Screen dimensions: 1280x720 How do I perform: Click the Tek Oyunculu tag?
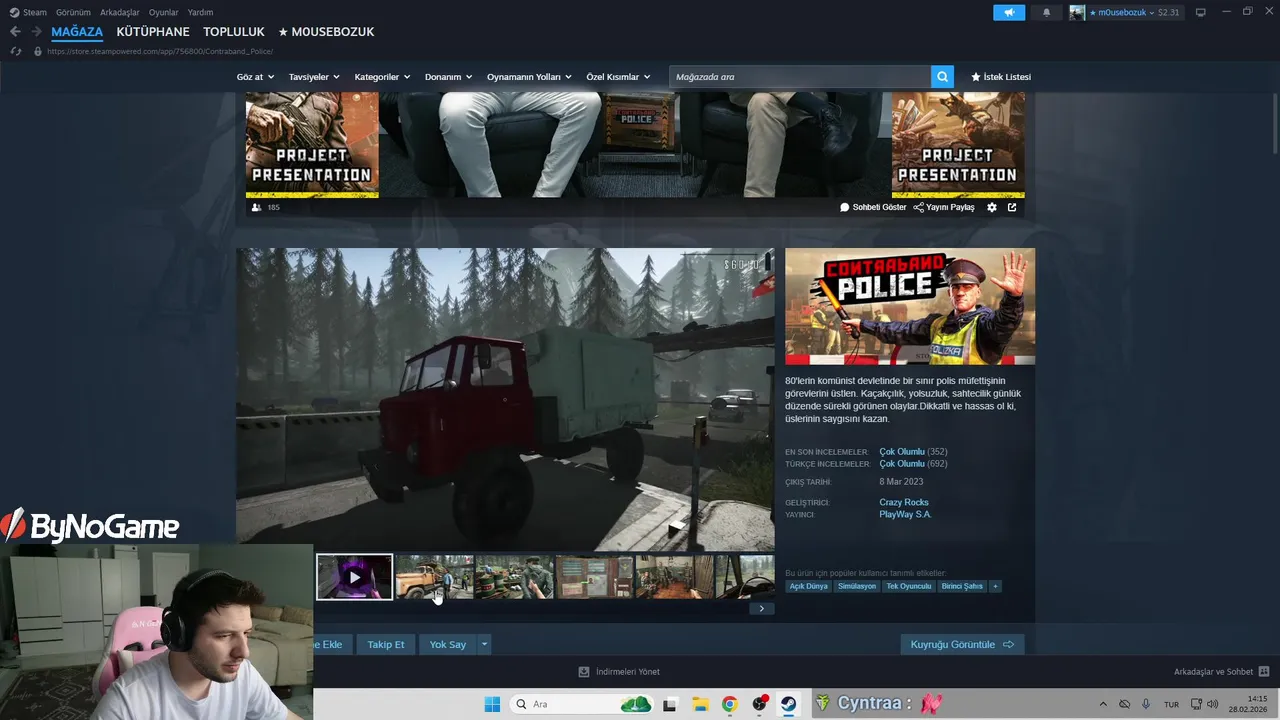pos(908,586)
